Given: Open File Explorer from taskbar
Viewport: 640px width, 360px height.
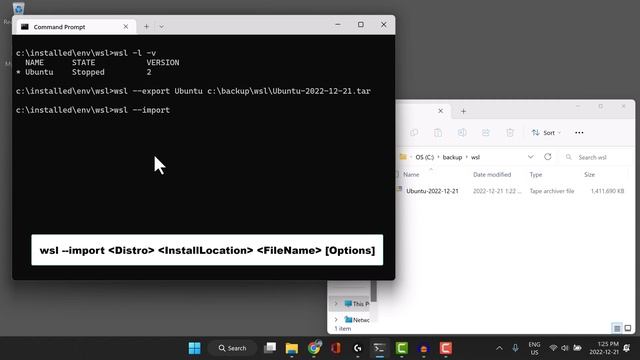Looking at the screenshot, I should pos(292,348).
